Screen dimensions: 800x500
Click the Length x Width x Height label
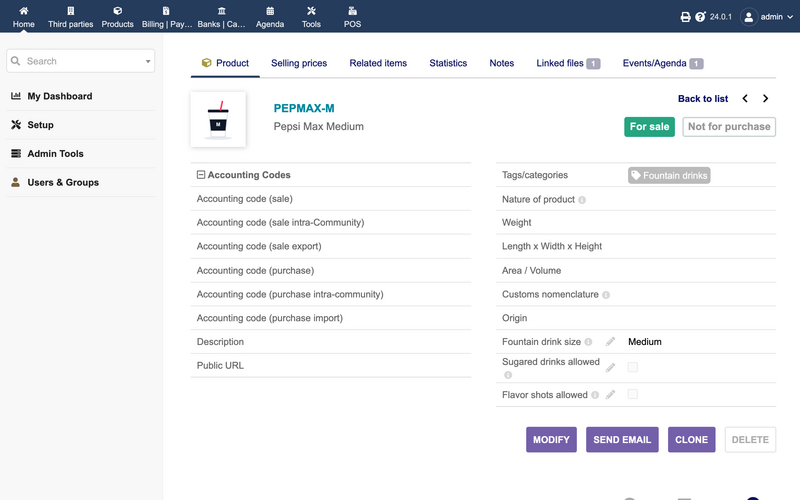552,246
